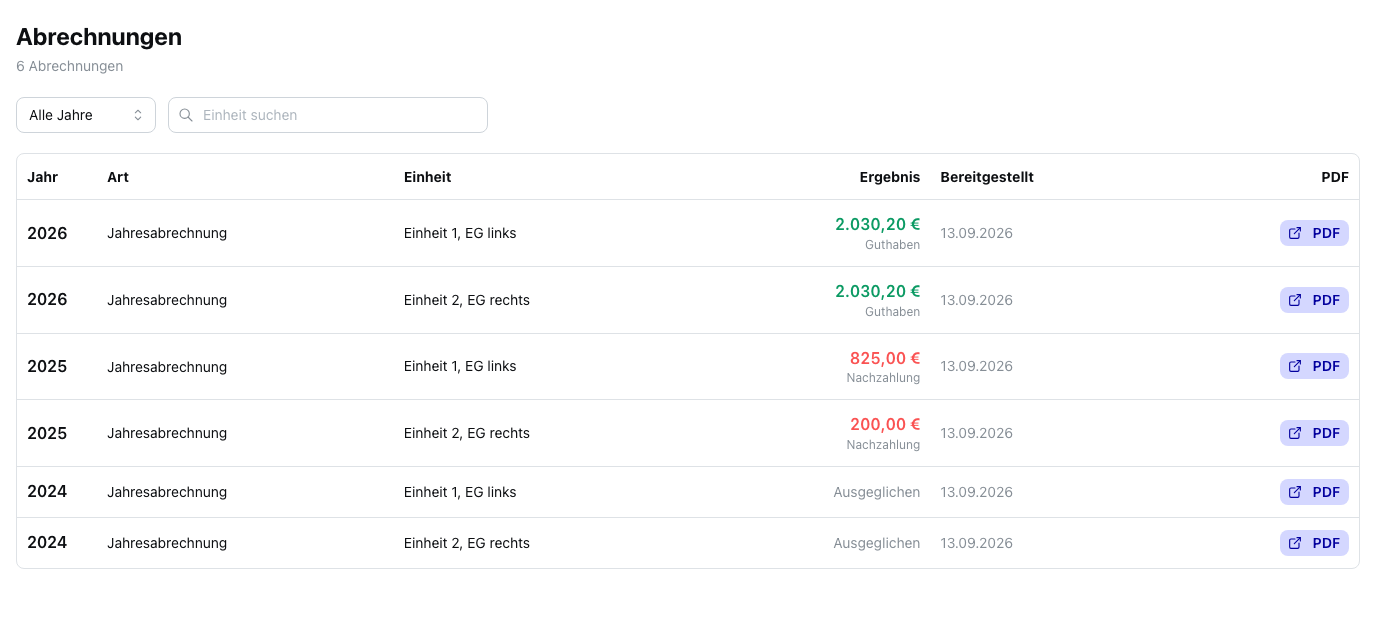The height and width of the screenshot is (620, 1376).
Task: Click "Einheit 1, EG links" in the 2025 row
Action: (460, 366)
